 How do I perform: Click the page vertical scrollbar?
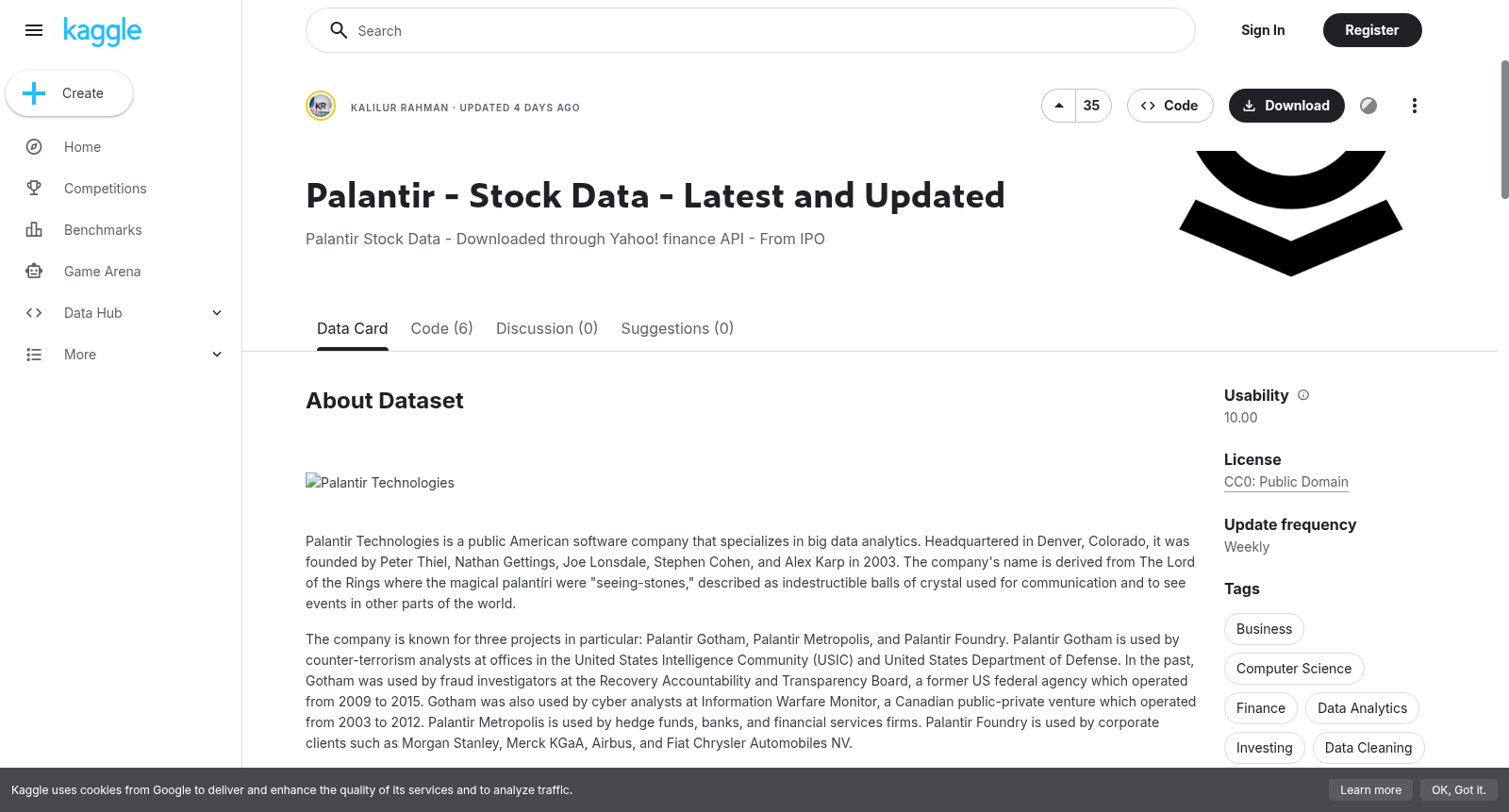click(1504, 130)
